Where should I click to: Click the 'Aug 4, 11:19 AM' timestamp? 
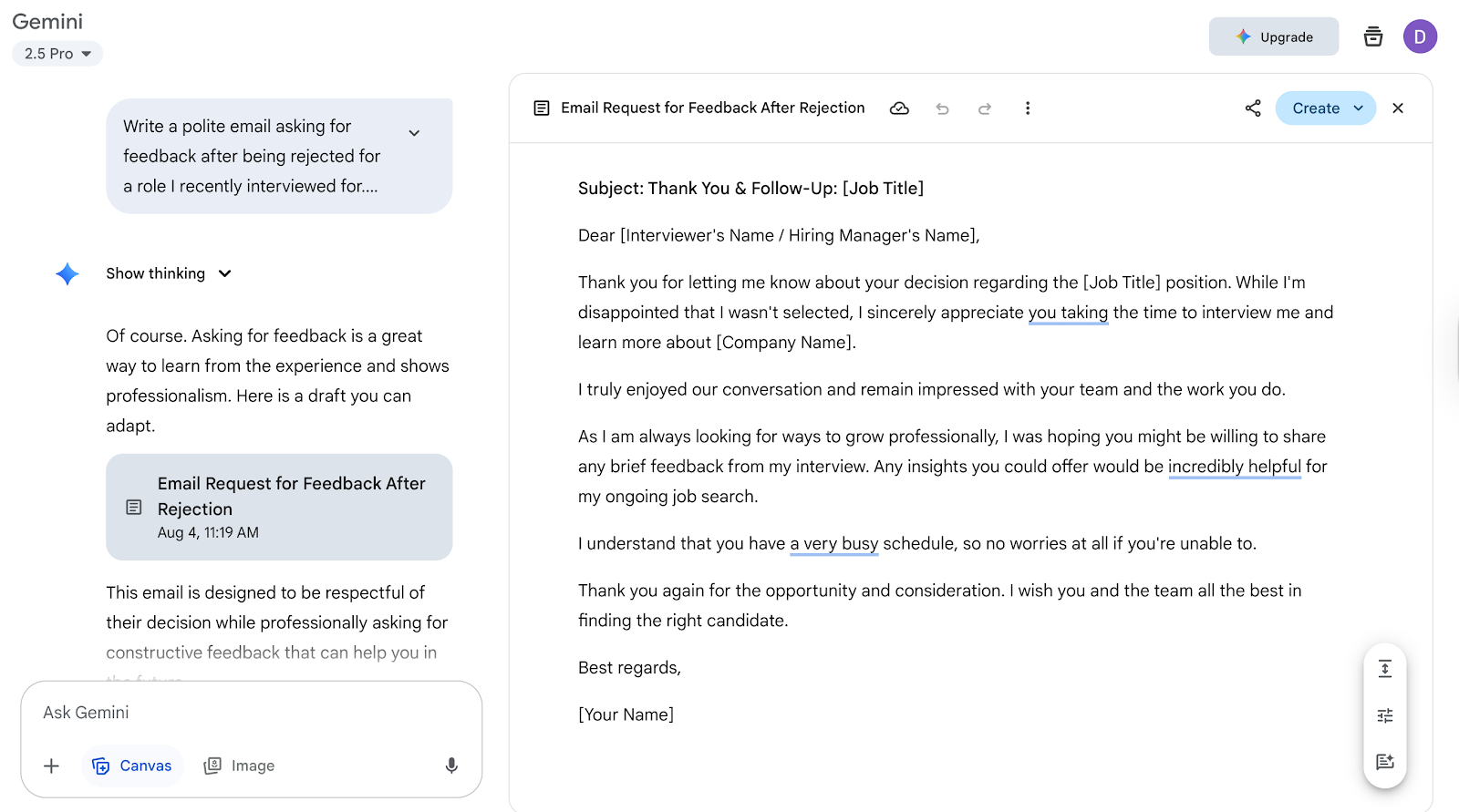tap(208, 532)
